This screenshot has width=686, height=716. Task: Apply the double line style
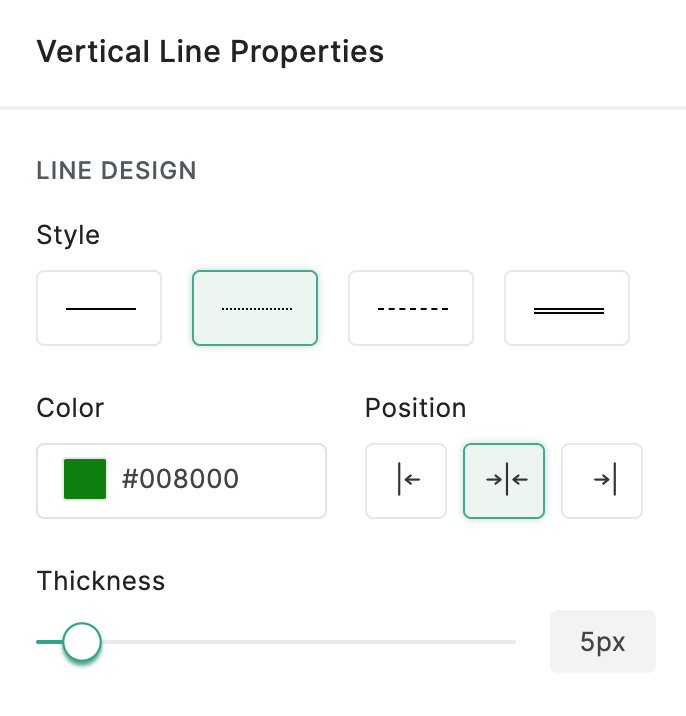[x=567, y=308]
